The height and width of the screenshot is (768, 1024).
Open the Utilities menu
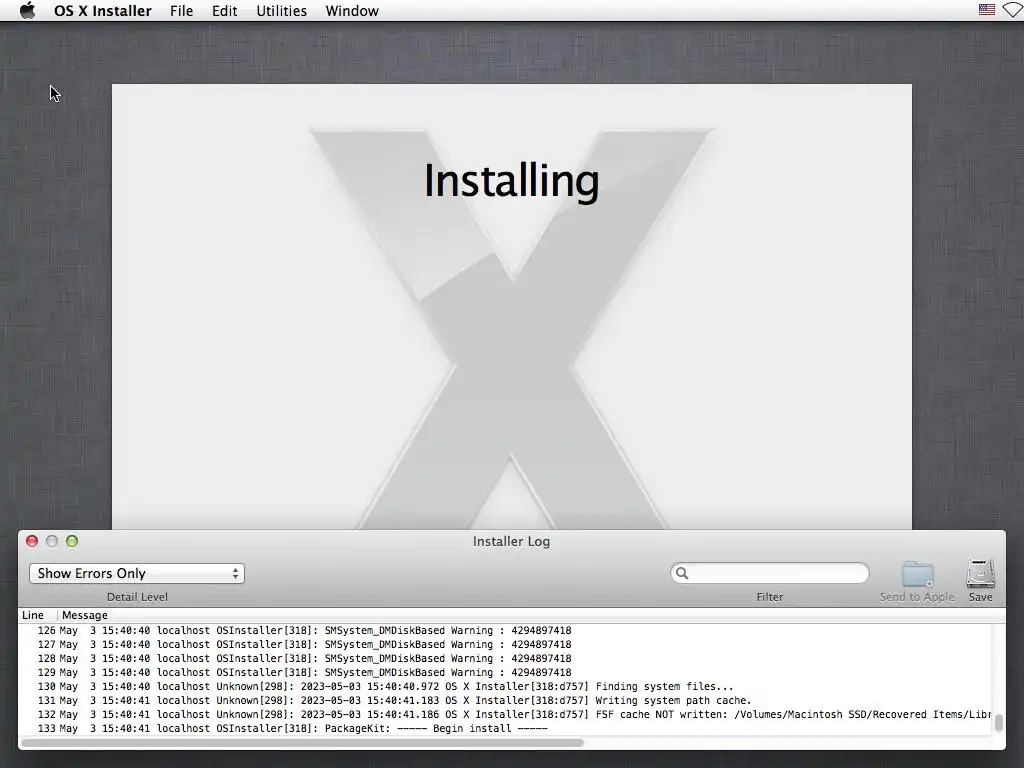(x=281, y=11)
